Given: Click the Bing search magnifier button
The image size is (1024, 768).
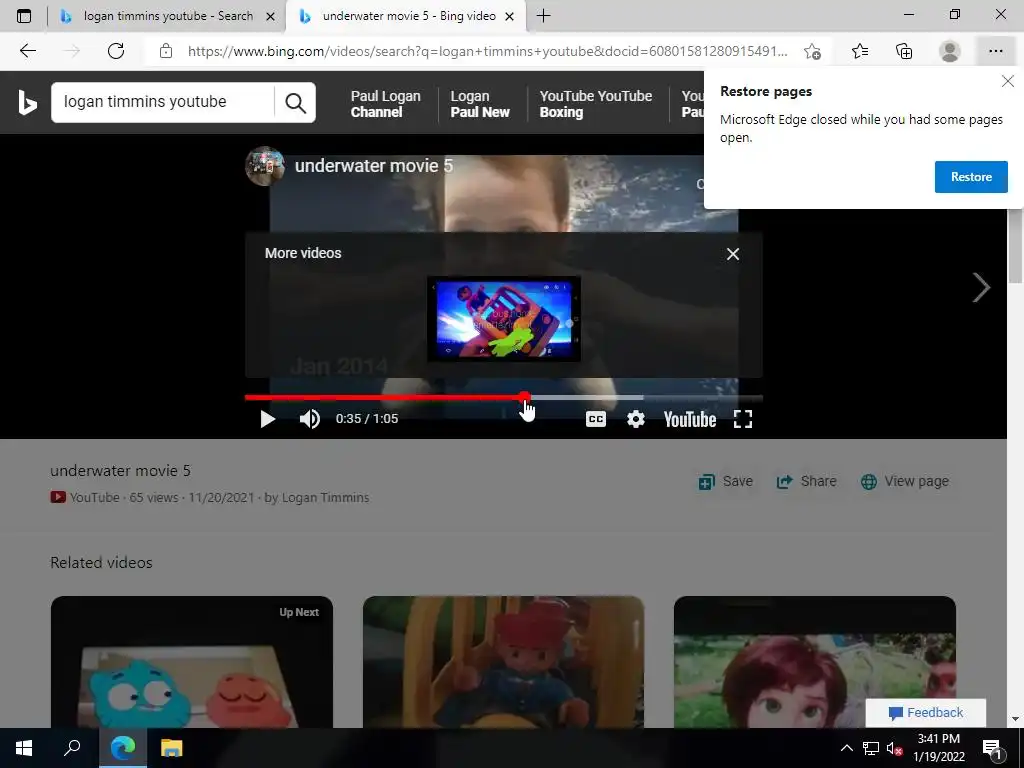Looking at the screenshot, I should (x=295, y=103).
